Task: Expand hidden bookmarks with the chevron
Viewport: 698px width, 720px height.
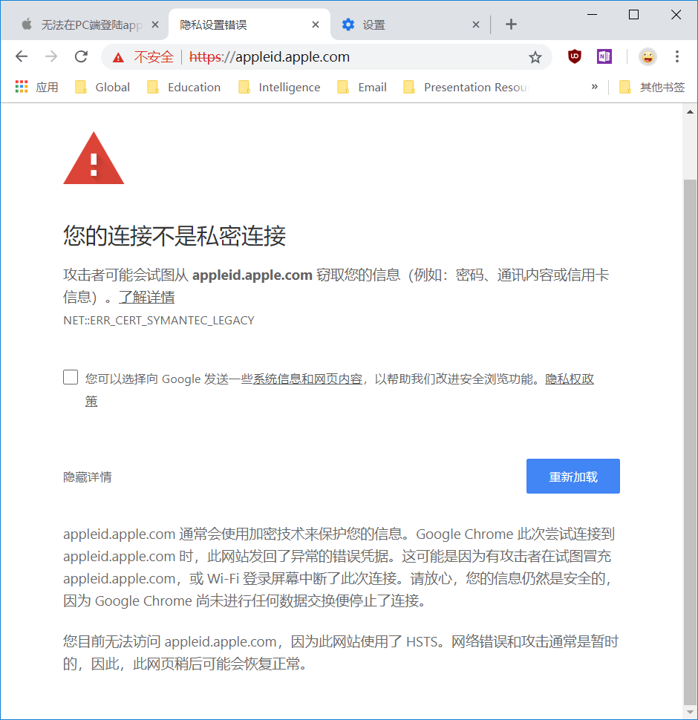Action: coord(595,87)
